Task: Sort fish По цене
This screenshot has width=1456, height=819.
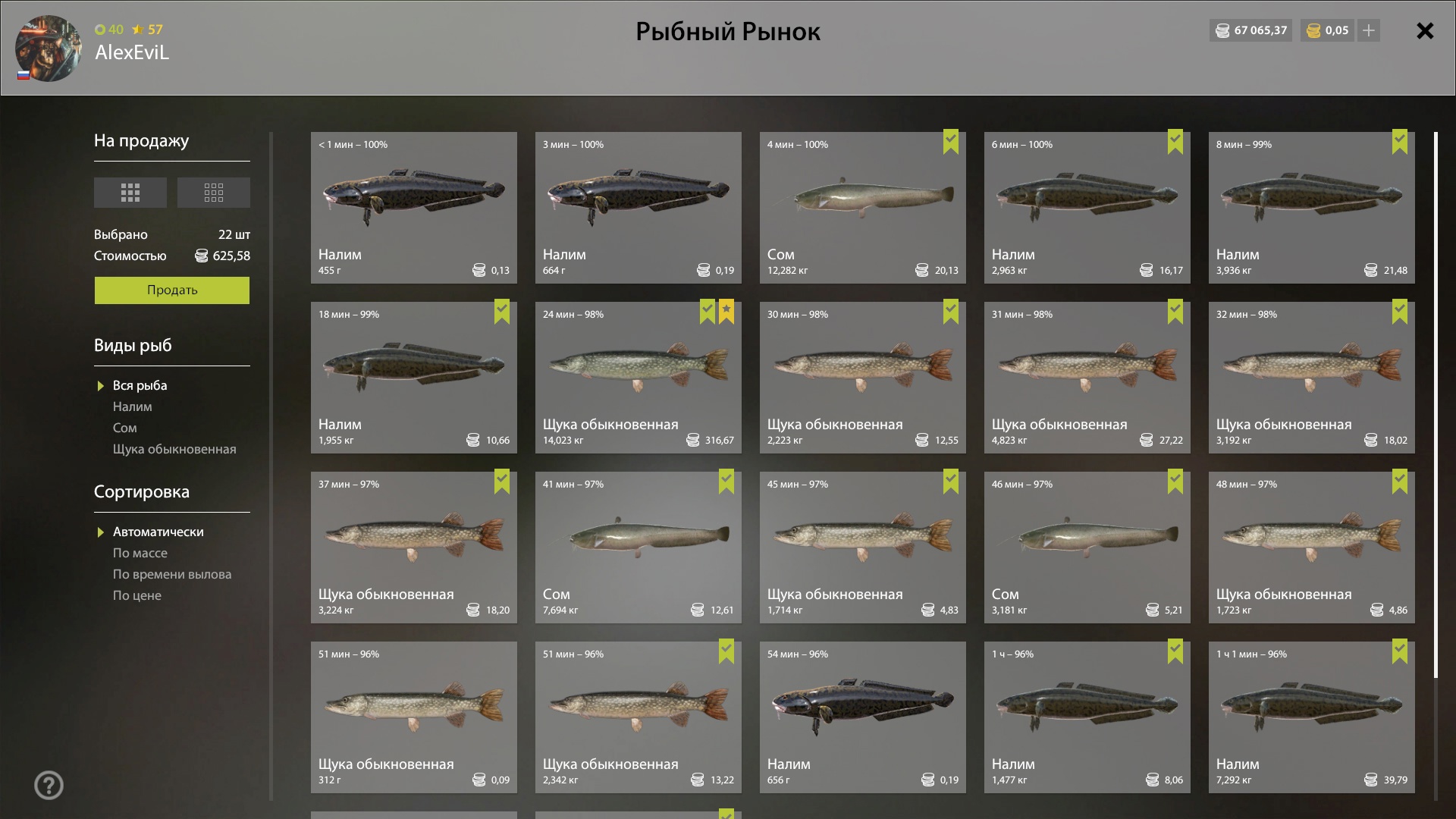Action: (137, 596)
